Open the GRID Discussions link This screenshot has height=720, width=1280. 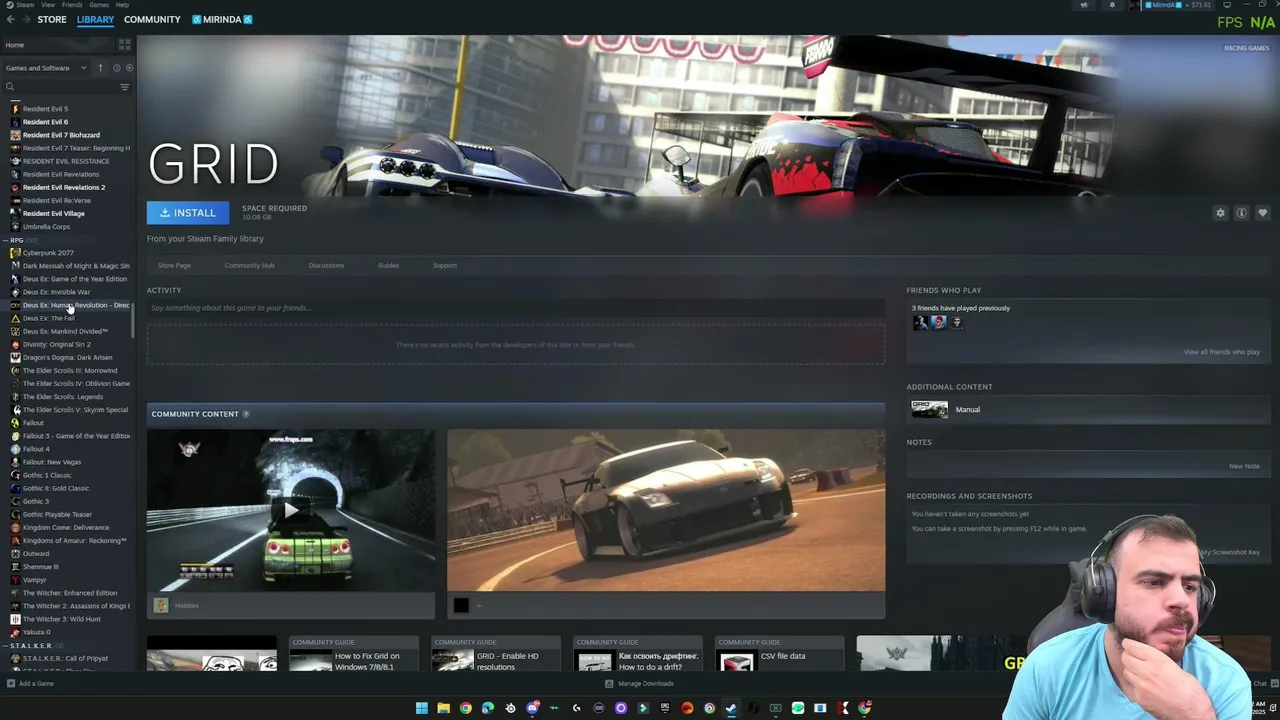tap(326, 266)
